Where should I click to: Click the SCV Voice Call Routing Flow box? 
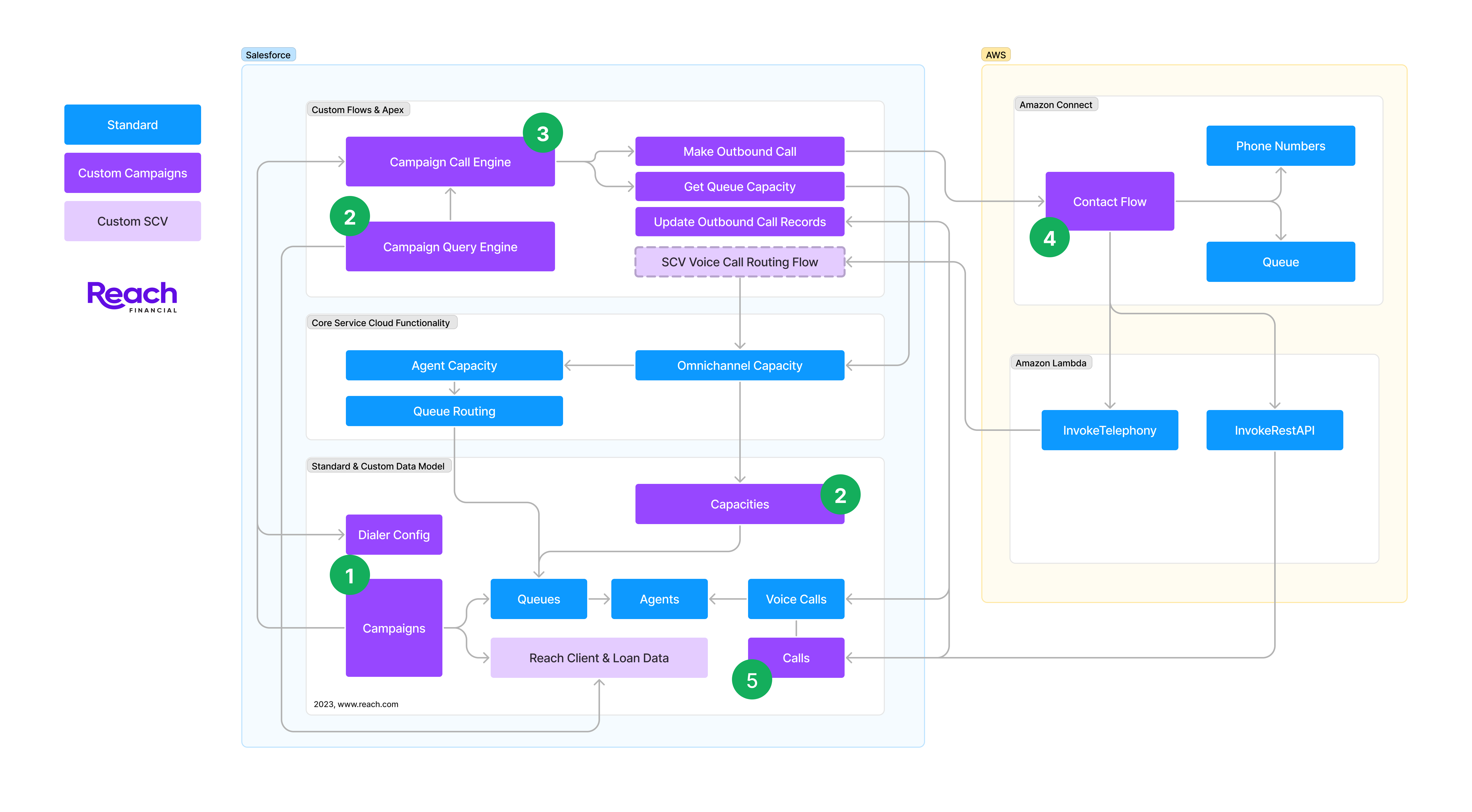pyautogui.click(x=740, y=262)
